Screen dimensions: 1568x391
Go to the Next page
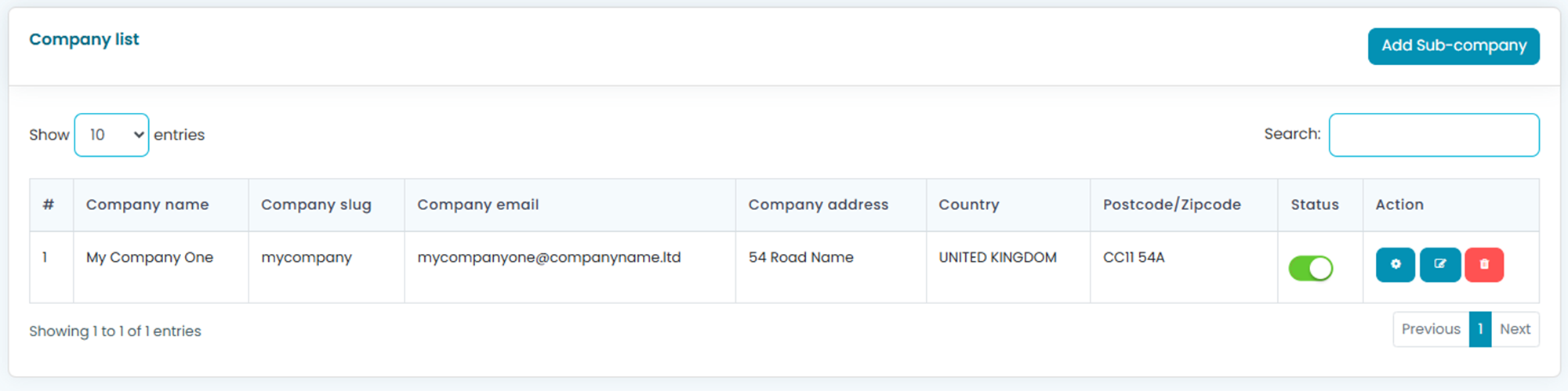point(1515,329)
